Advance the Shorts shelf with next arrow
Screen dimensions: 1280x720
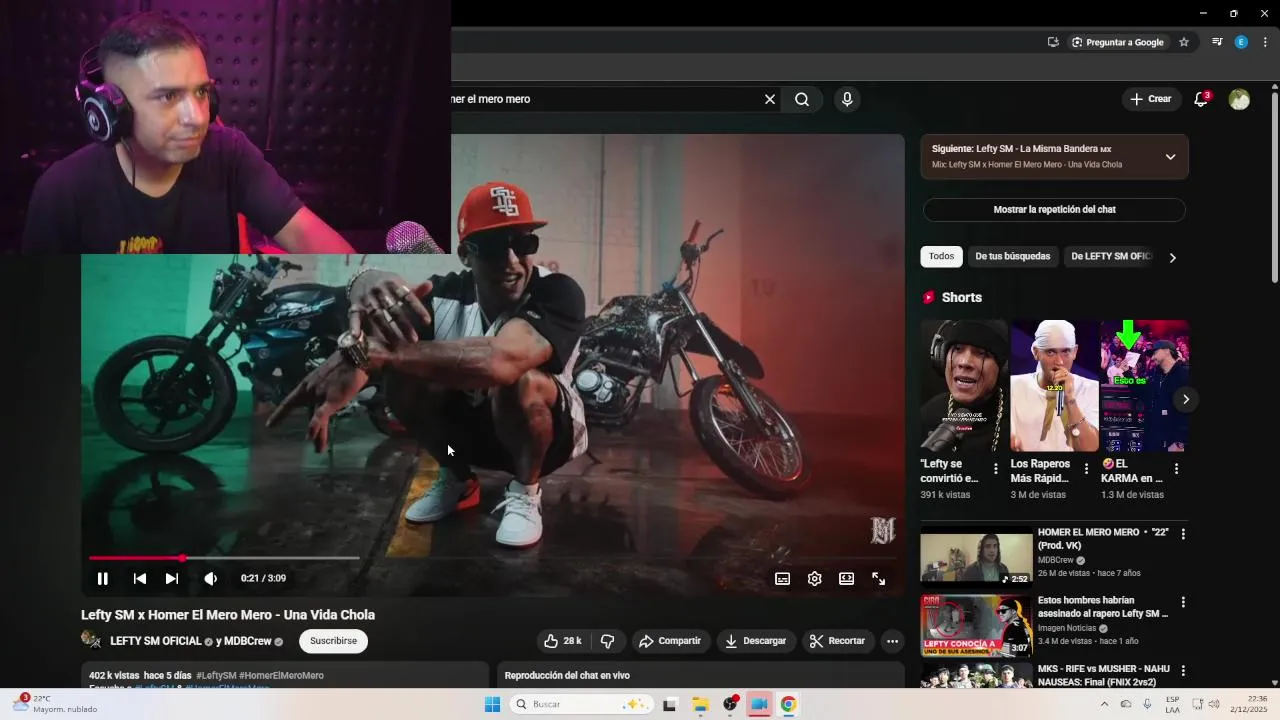tap(1185, 399)
